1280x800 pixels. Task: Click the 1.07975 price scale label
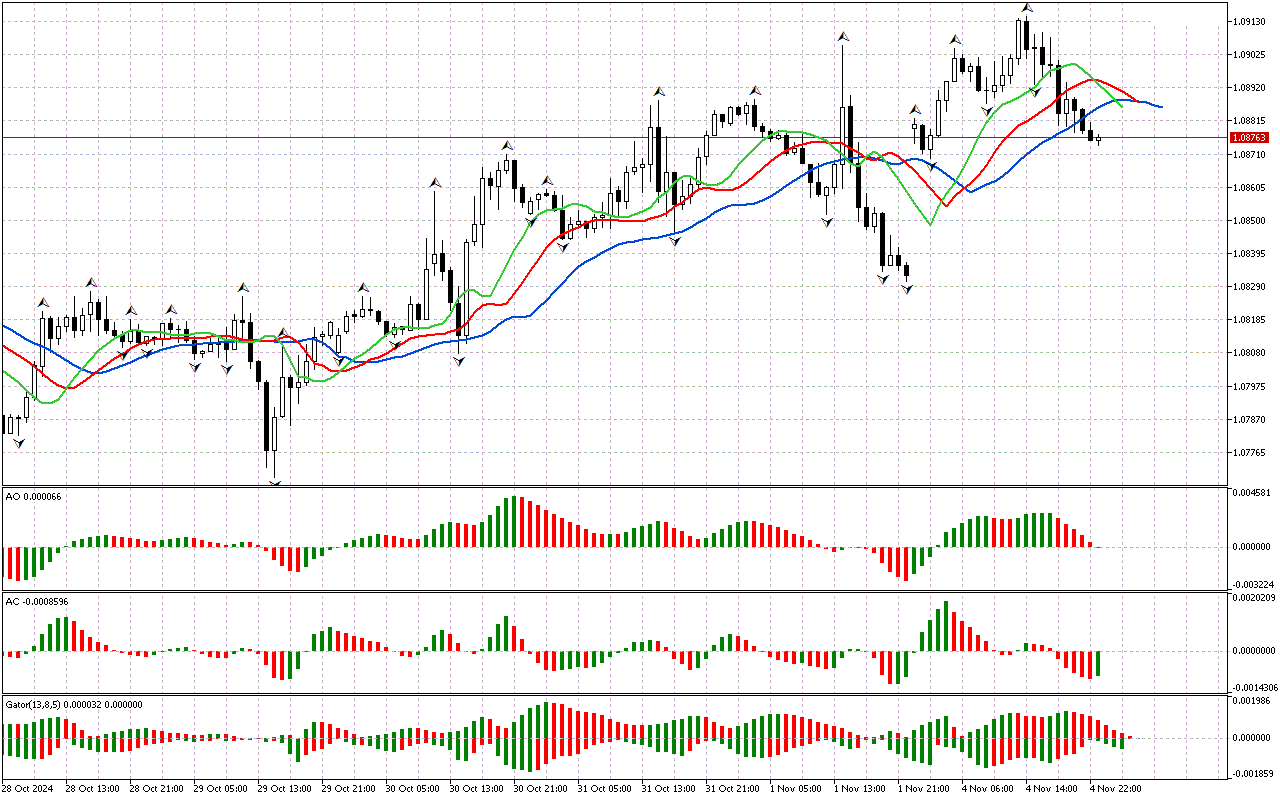[1249, 386]
